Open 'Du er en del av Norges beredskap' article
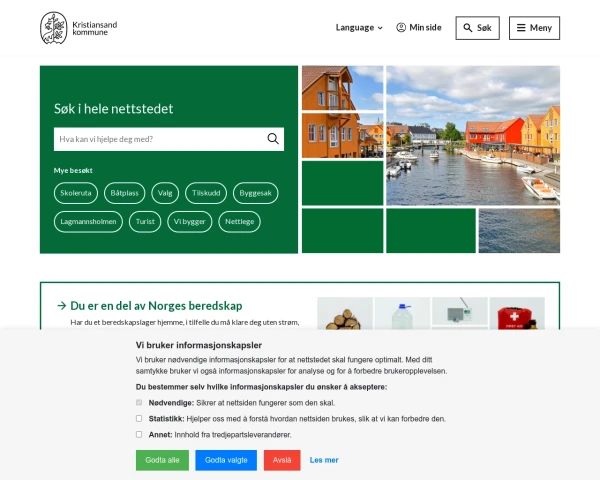The height and width of the screenshot is (480, 600). point(156,306)
